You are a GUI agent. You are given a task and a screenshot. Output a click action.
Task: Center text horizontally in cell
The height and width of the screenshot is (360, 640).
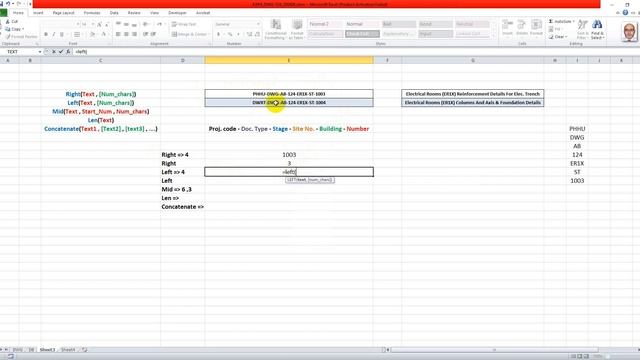click(x=126, y=34)
